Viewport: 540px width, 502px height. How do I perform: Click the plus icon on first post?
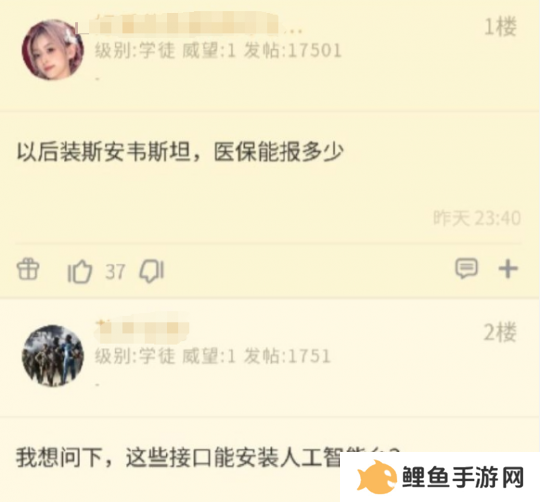508,269
